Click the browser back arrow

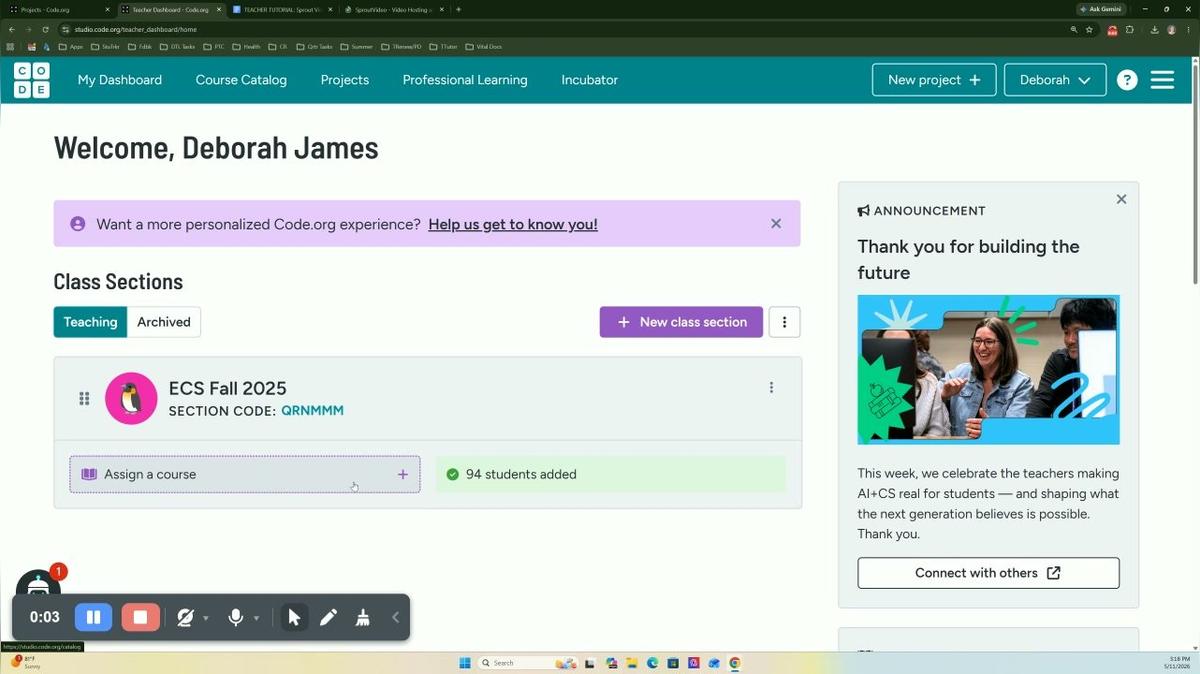click(x=12, y=29)
